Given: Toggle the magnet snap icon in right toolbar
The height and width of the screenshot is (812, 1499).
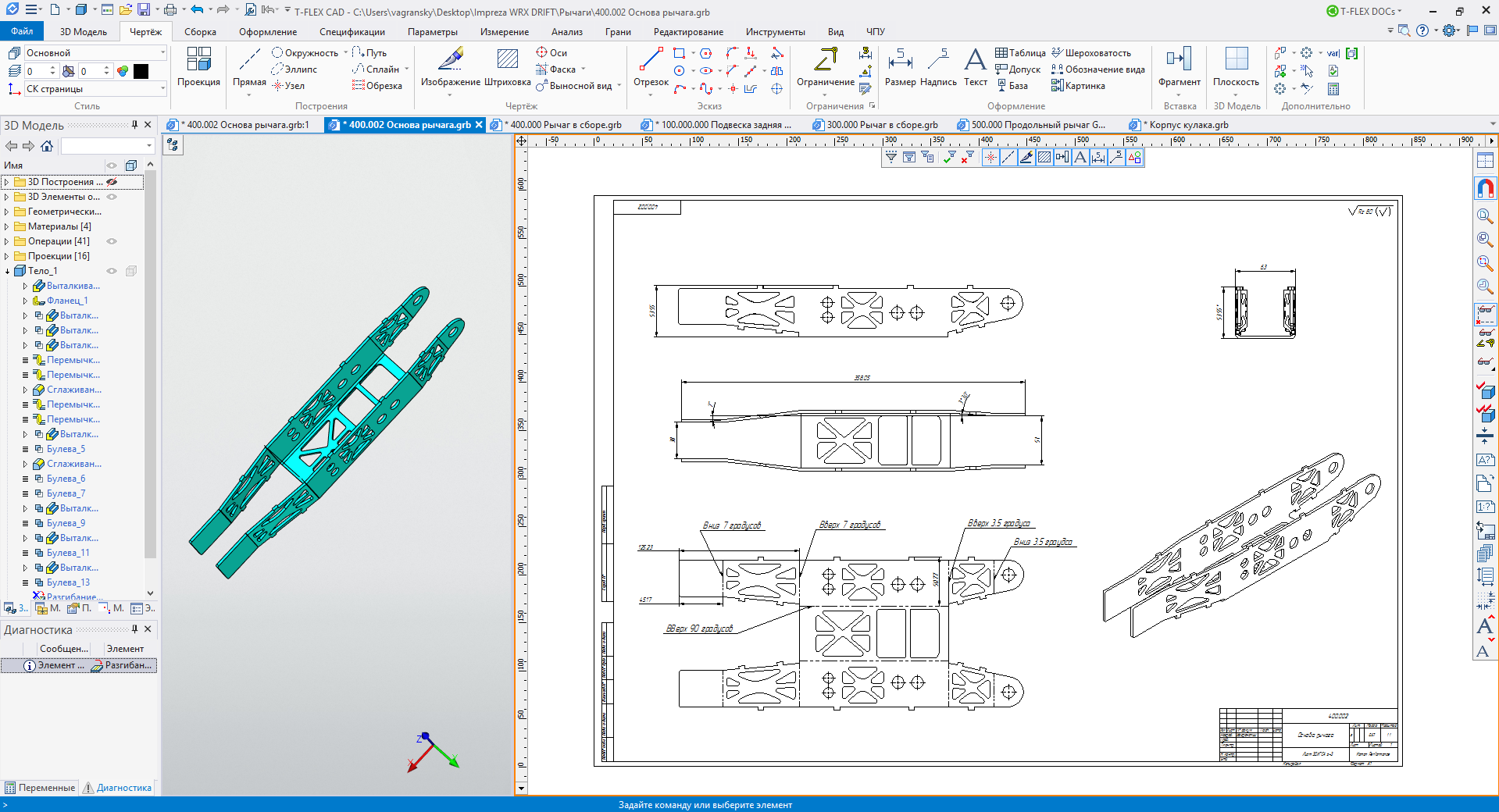Looking at the screenshot, I should click(1485, 188).
